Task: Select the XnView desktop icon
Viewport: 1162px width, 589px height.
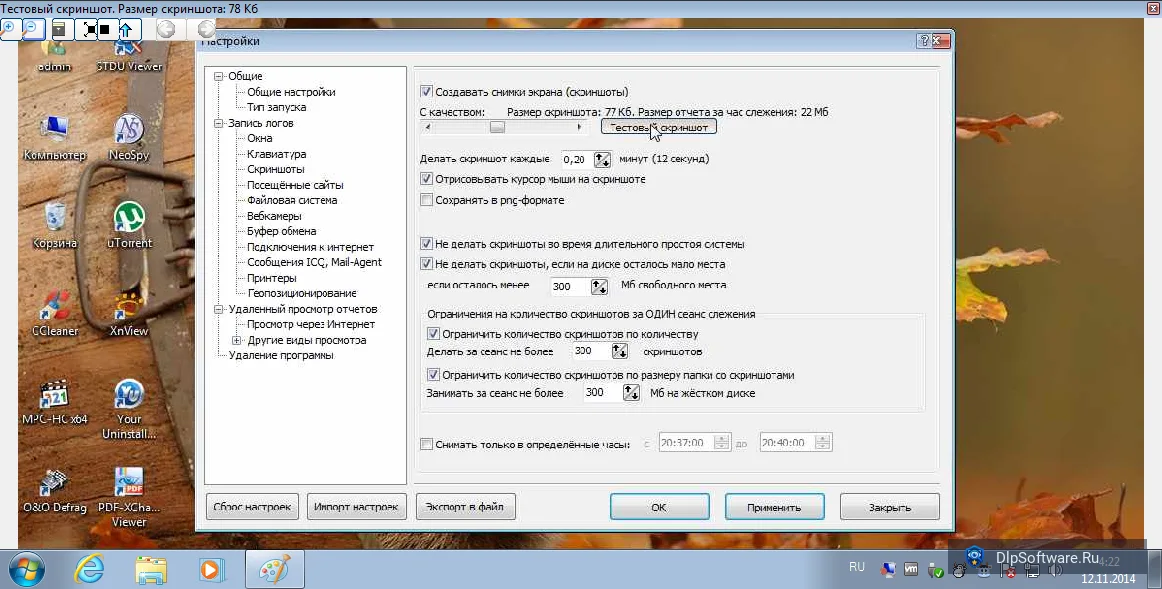Action: coord(129,313)
